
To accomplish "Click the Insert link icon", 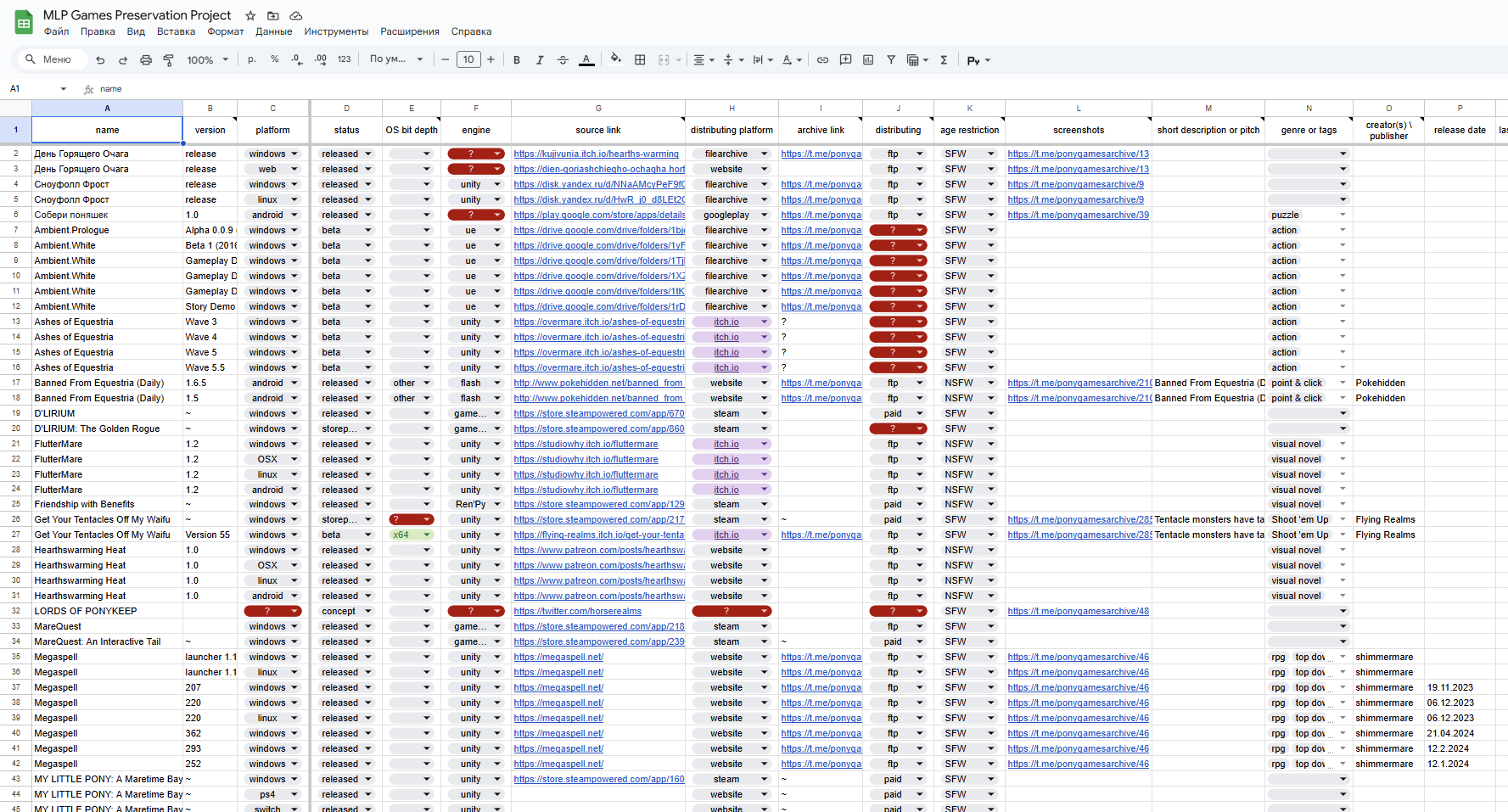I will (x=822, y=59).
